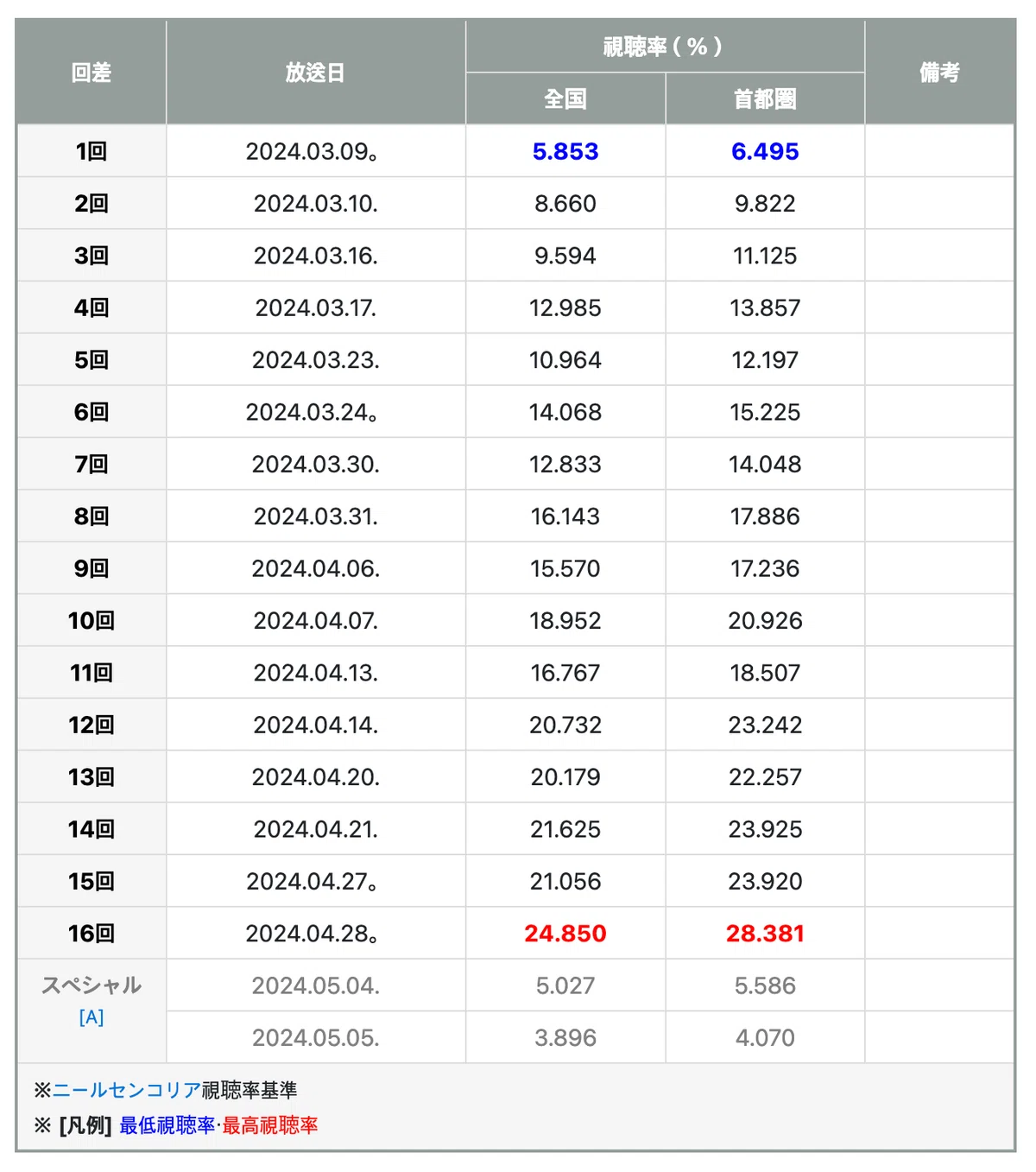The width and height of the screenshot is (1036, 1172).
Task: Select the 全国 sub-header cell
Action: pyautogui.click(x=565, y=99)
